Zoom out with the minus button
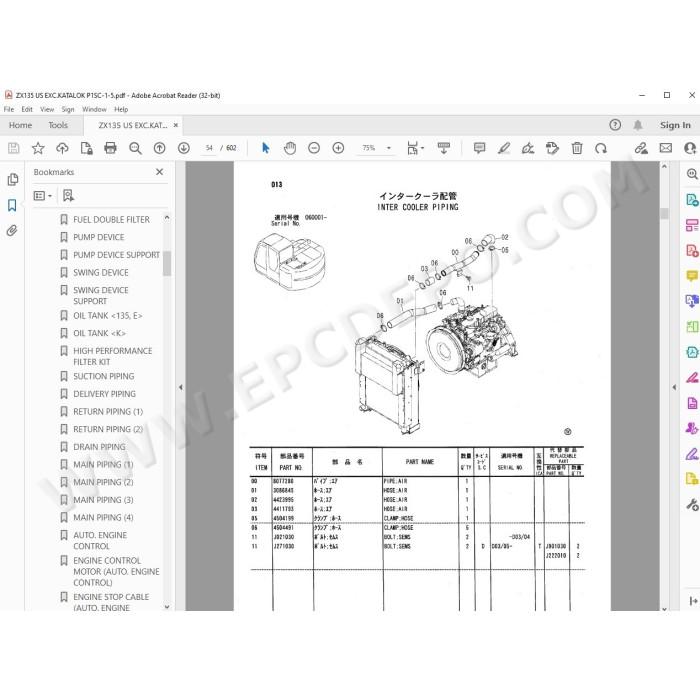Screen dimensions: 700x700 click(x=314, y=148)
